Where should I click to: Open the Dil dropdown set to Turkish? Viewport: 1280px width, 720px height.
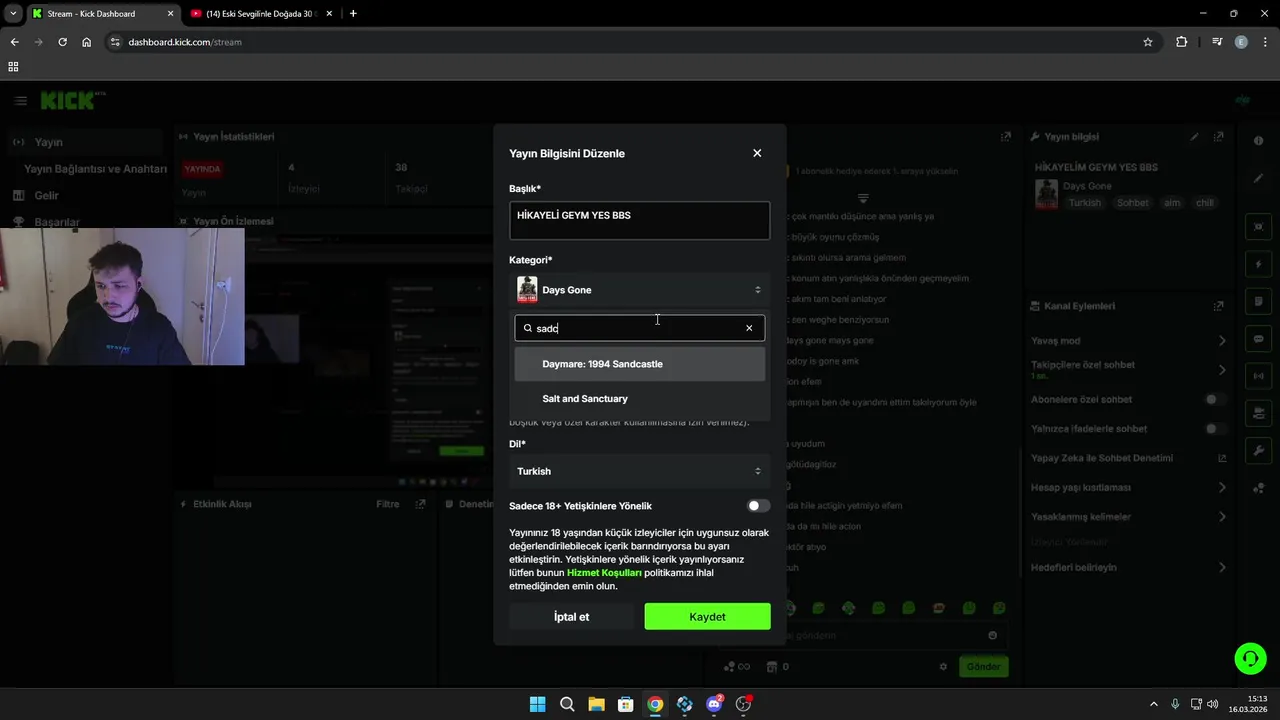coord(640,471)
